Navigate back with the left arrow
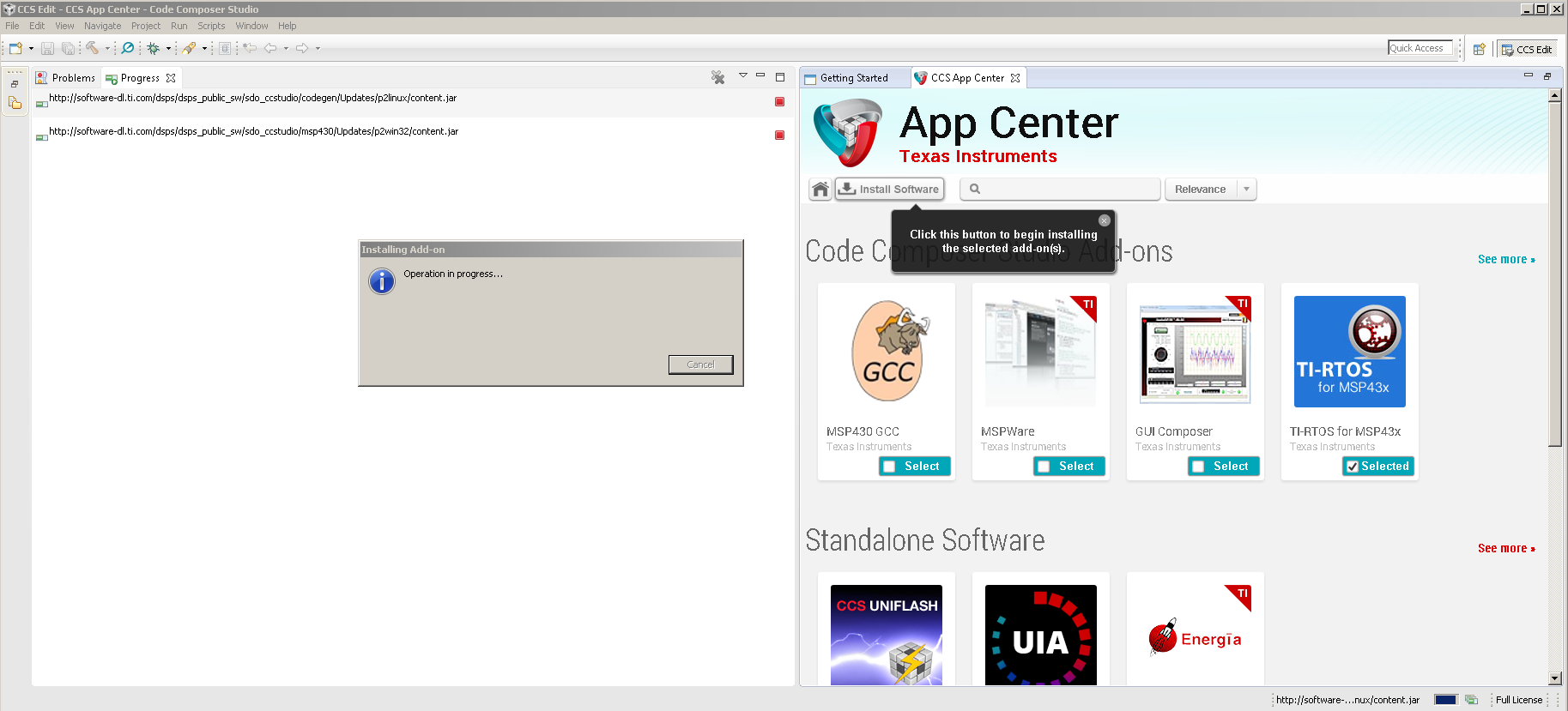This screenshot has height=711, width=1568. 270,48
